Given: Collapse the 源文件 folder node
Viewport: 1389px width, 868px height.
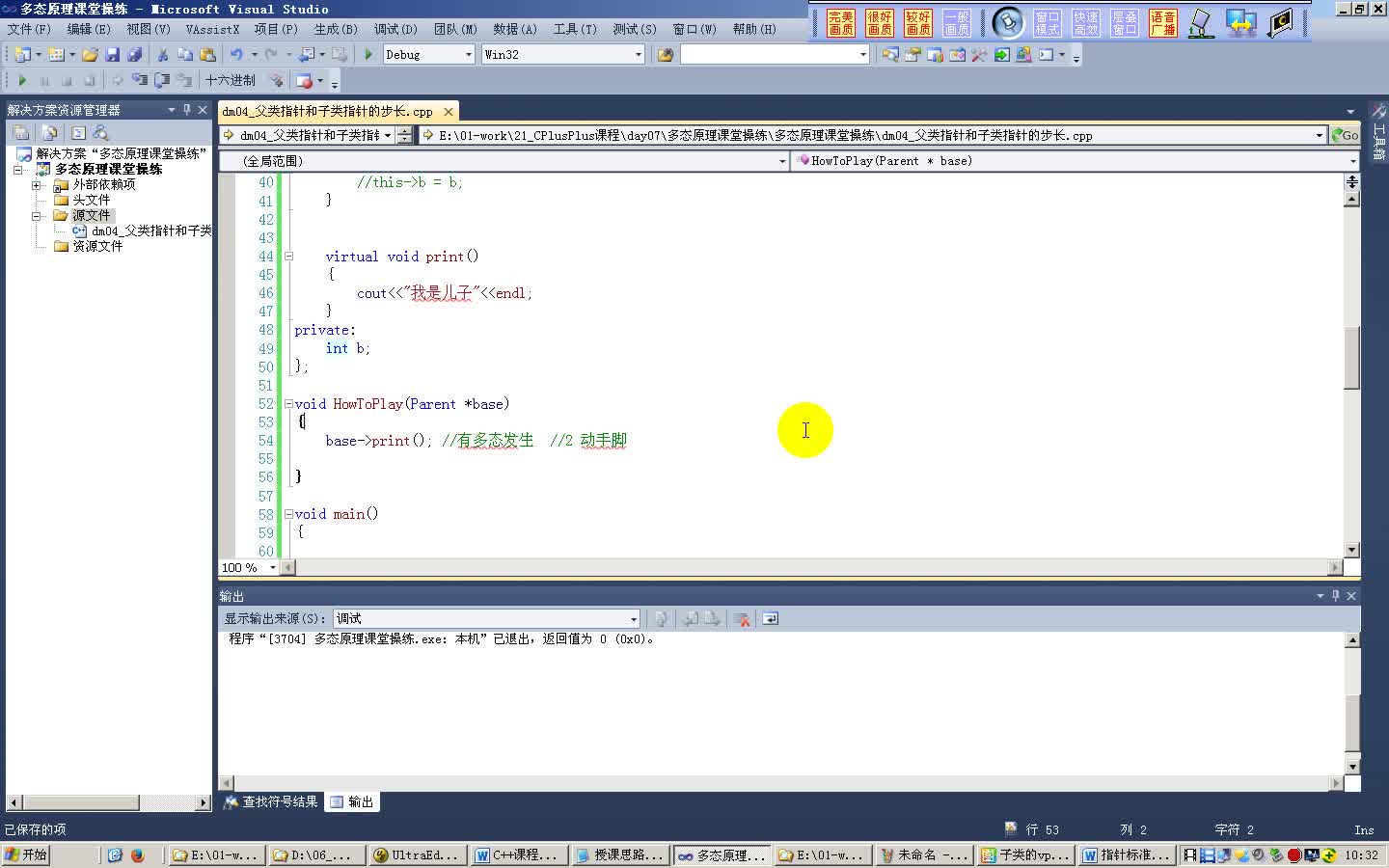Looking at the screenshot, I should pyautogui.click(x=37, y=216).
